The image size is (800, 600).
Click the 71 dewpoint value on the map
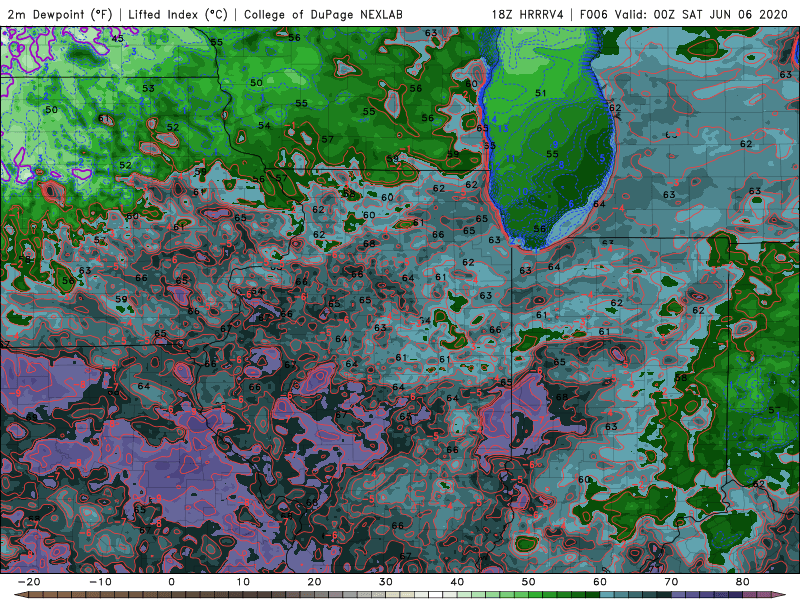528,452
